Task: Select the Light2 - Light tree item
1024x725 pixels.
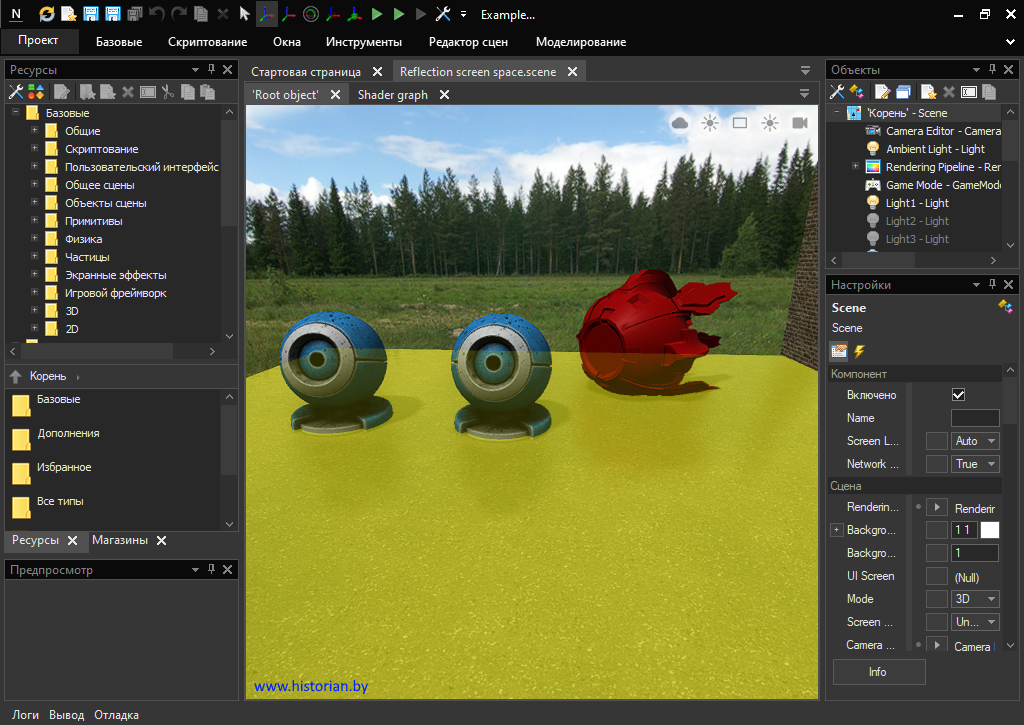Action: coord(917,221)
